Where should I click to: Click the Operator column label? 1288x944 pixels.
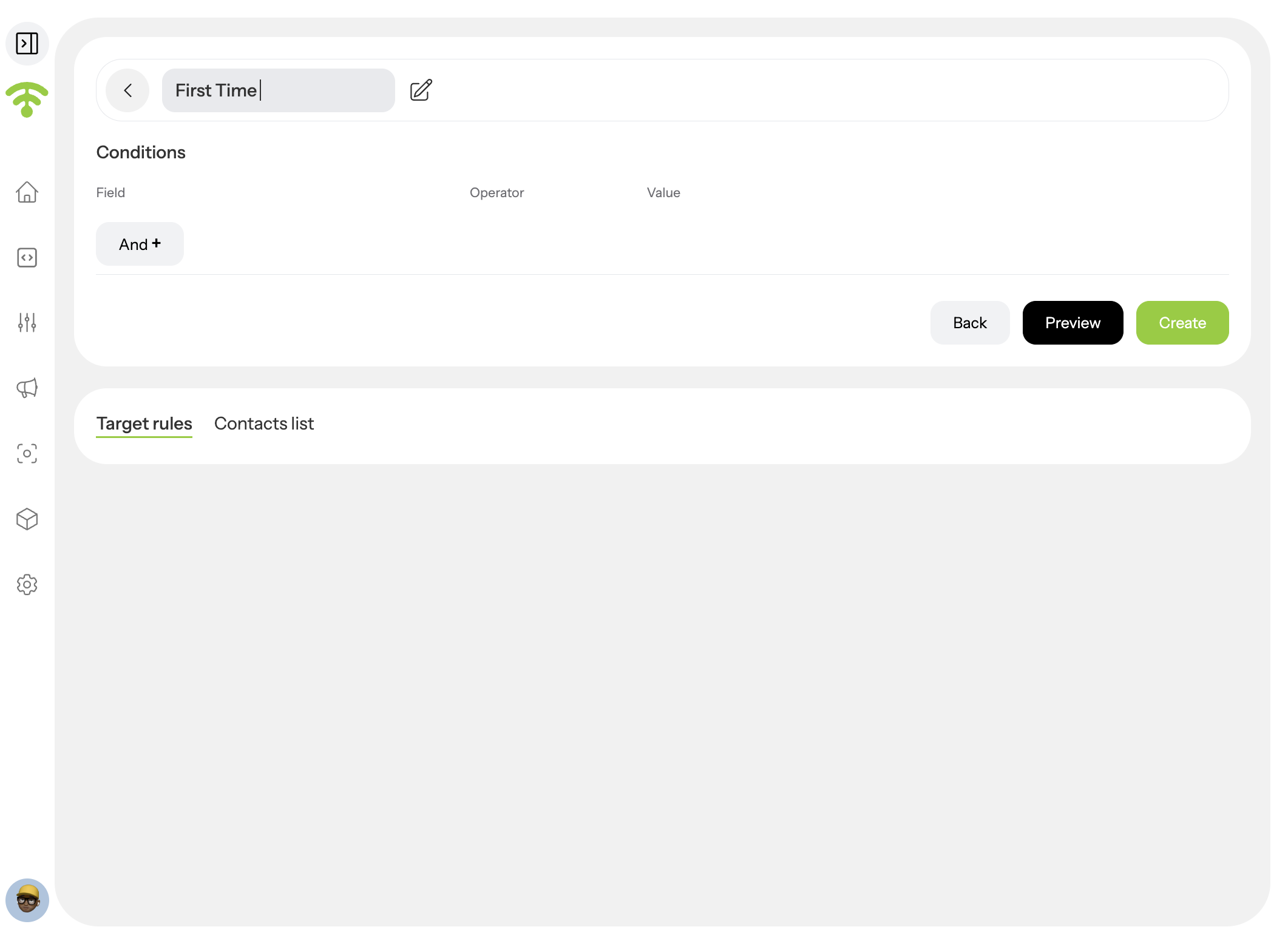tap(497, 193)
